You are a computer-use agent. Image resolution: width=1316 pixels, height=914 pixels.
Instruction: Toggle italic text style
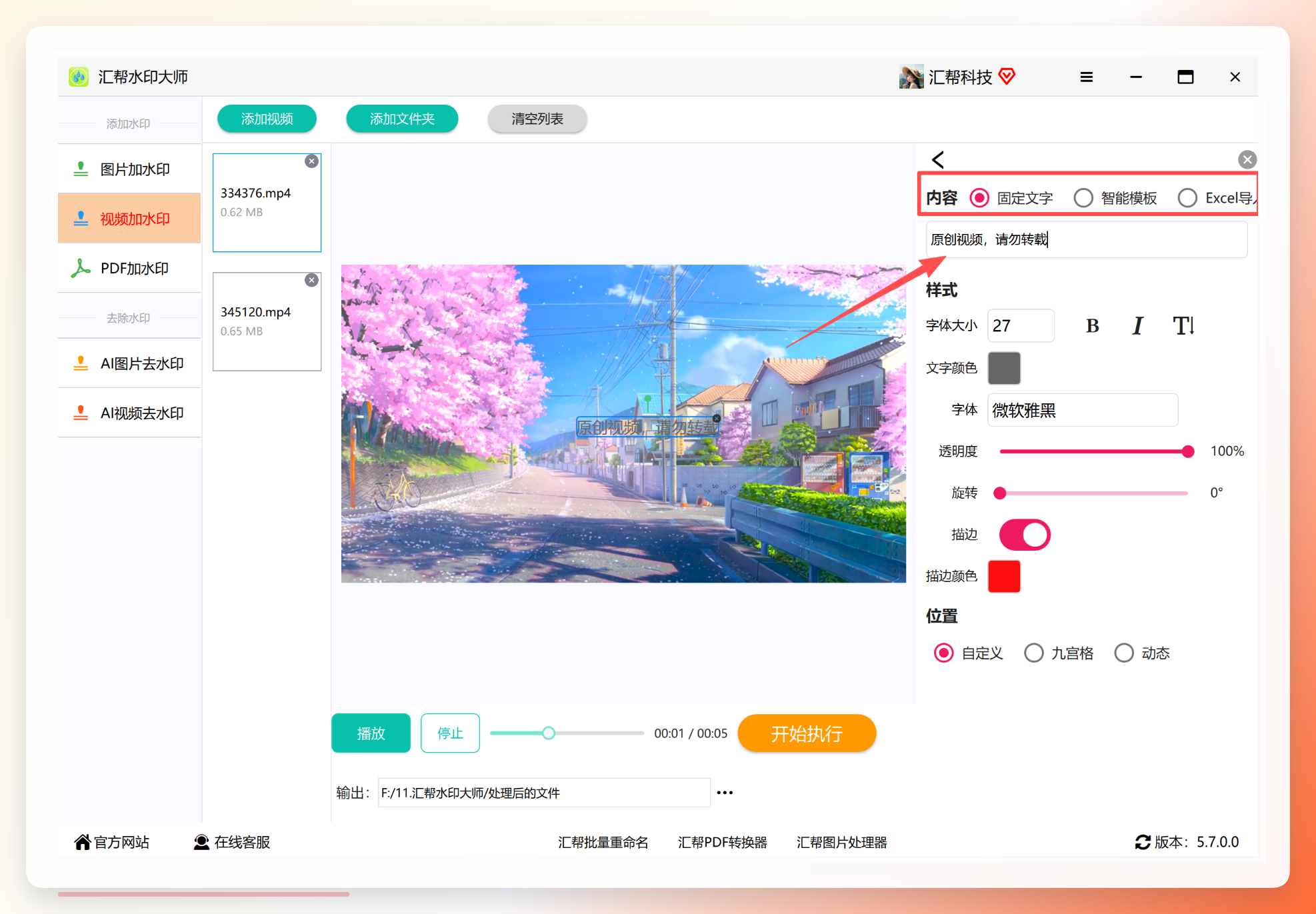click(x=1138, y=325)
